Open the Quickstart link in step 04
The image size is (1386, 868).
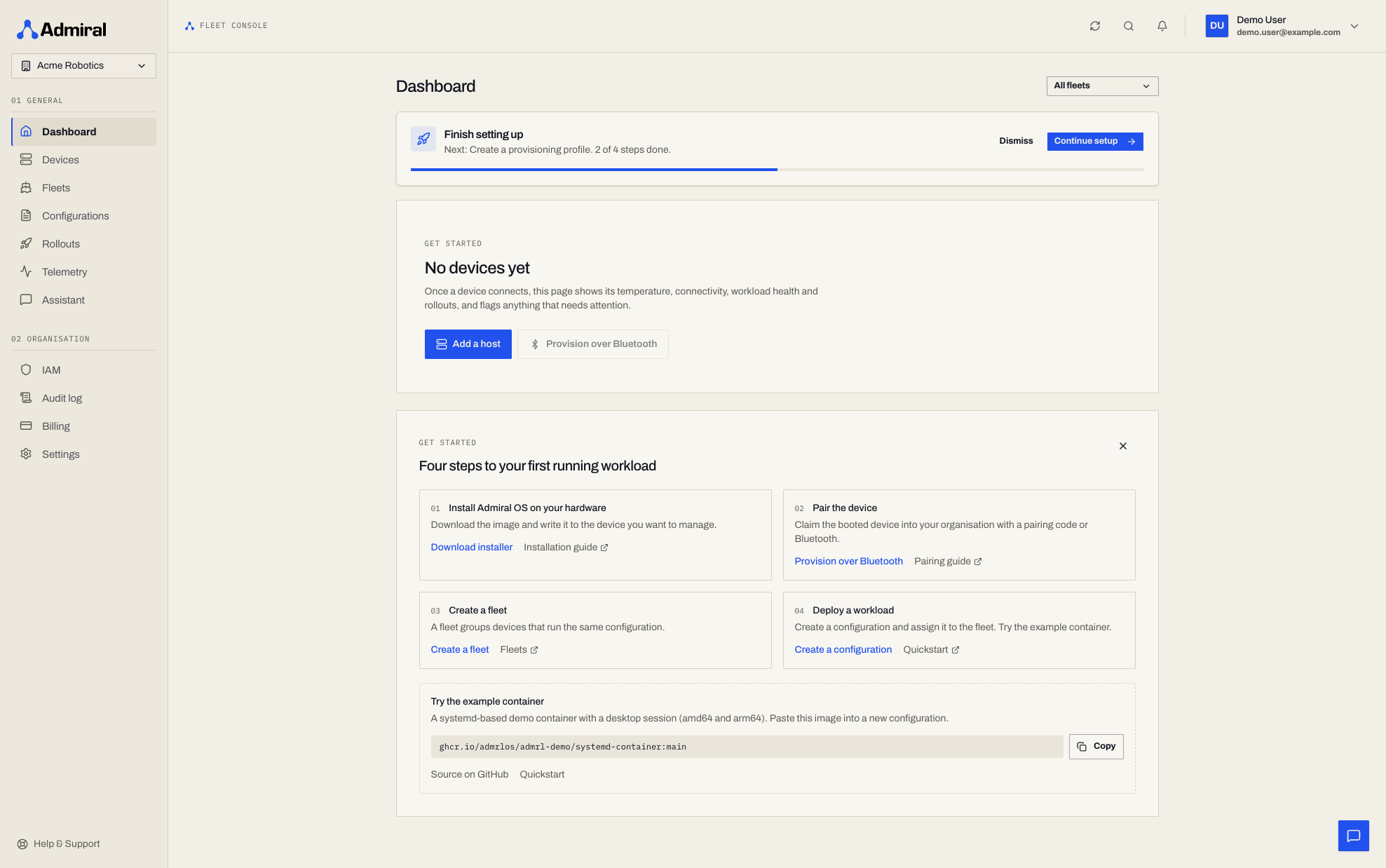(931, 650)
